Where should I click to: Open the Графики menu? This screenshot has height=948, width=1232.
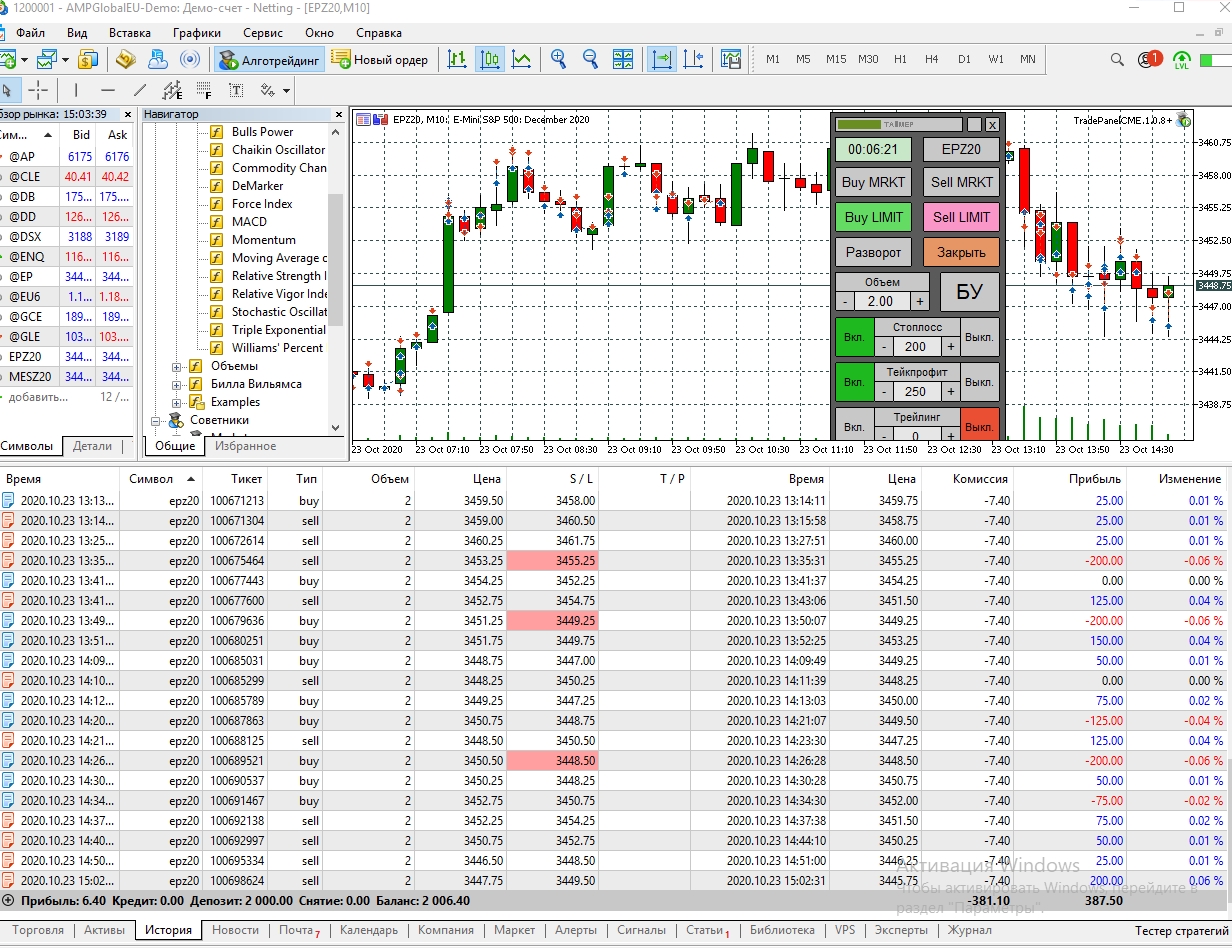[196, 33]
